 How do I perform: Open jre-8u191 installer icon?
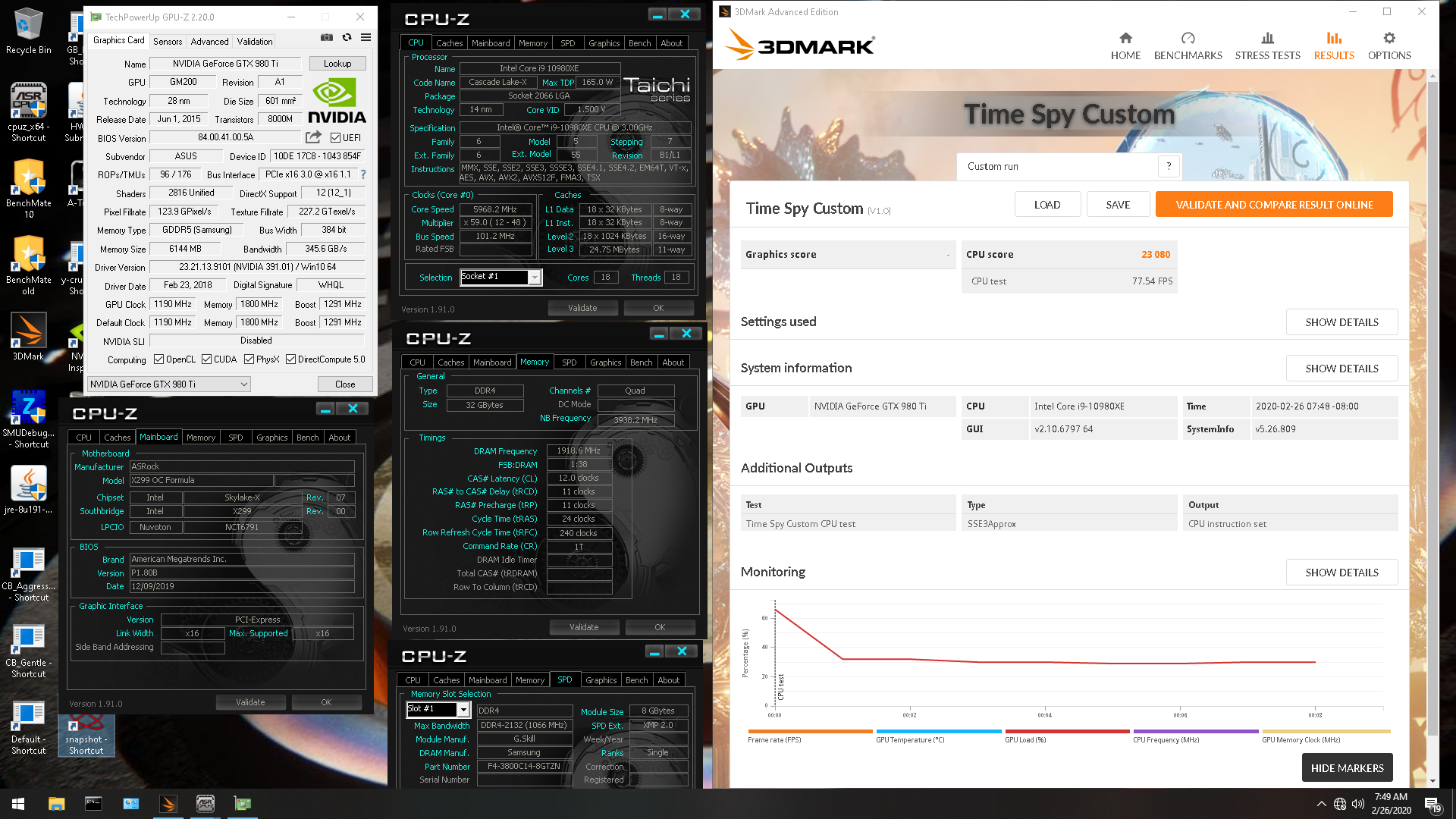click(29, 490)
